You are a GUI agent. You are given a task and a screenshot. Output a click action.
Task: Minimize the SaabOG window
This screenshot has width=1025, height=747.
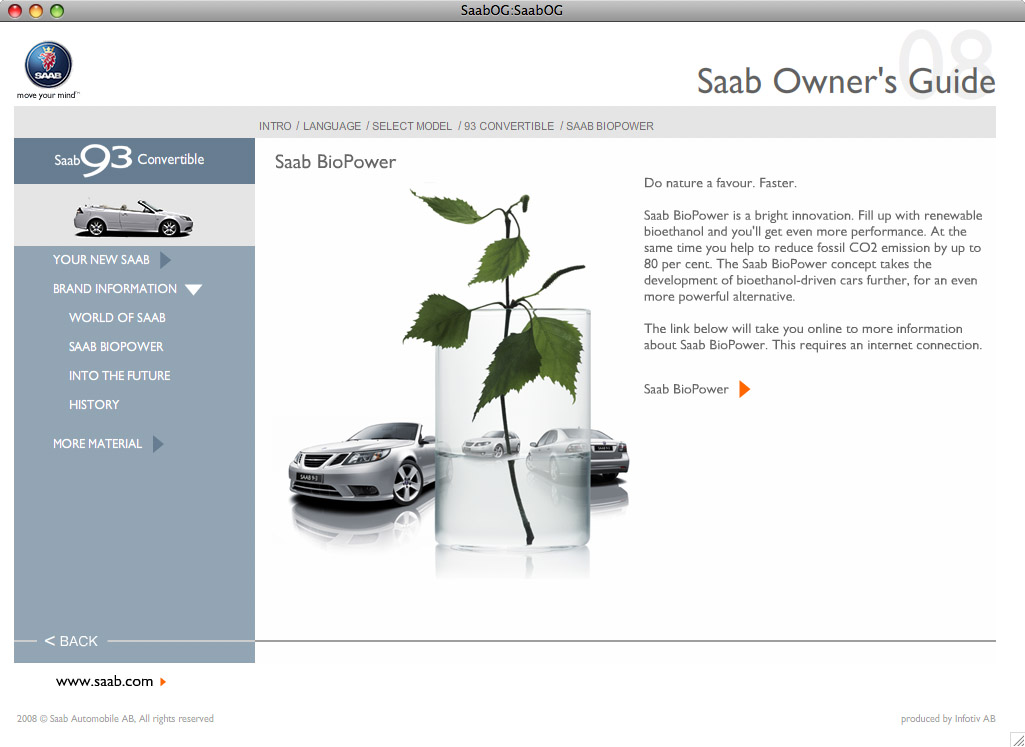[x=36, y=10]
